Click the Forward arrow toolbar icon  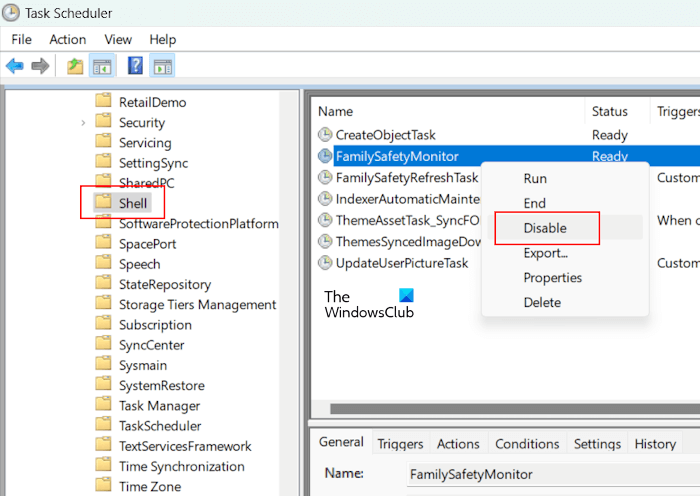[40, 66]
